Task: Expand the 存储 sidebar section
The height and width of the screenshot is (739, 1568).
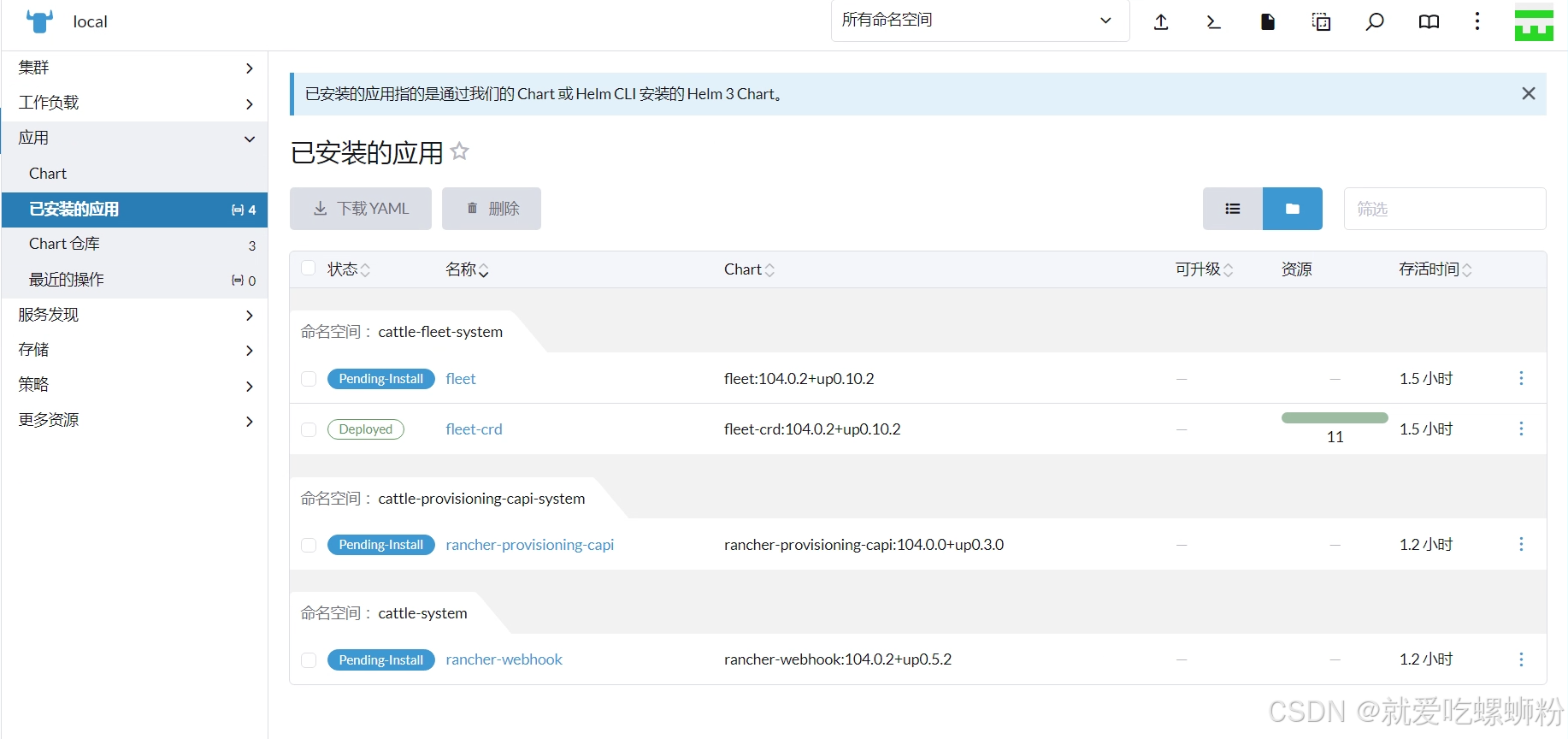Action: pos(134,350)
